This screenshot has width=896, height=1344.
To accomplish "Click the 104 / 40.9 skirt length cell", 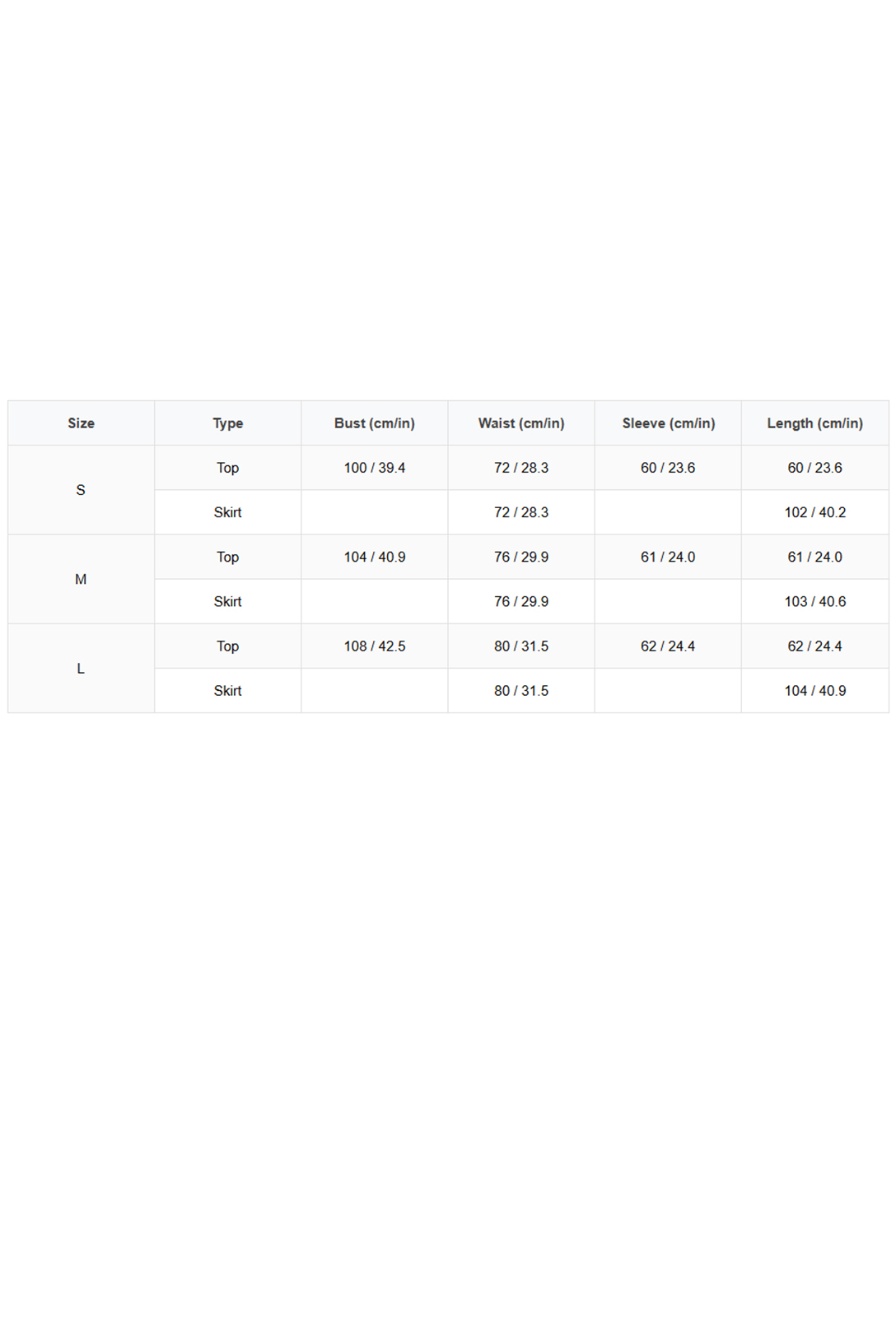I will click(815, 690).
